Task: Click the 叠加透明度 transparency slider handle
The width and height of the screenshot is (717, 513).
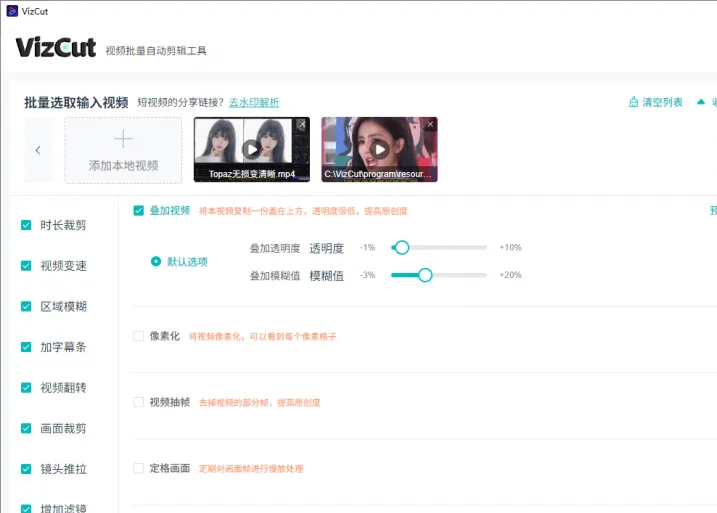Action: [x=401, y=247]
